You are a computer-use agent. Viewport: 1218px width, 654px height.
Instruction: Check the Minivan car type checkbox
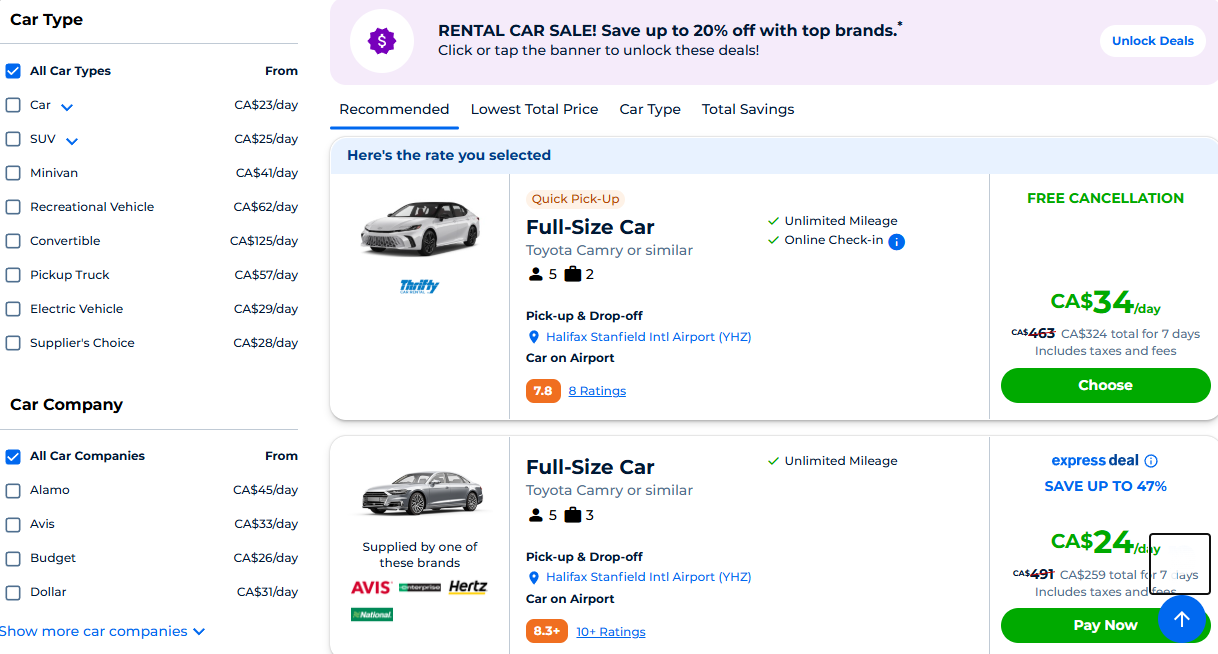(13, 173)
